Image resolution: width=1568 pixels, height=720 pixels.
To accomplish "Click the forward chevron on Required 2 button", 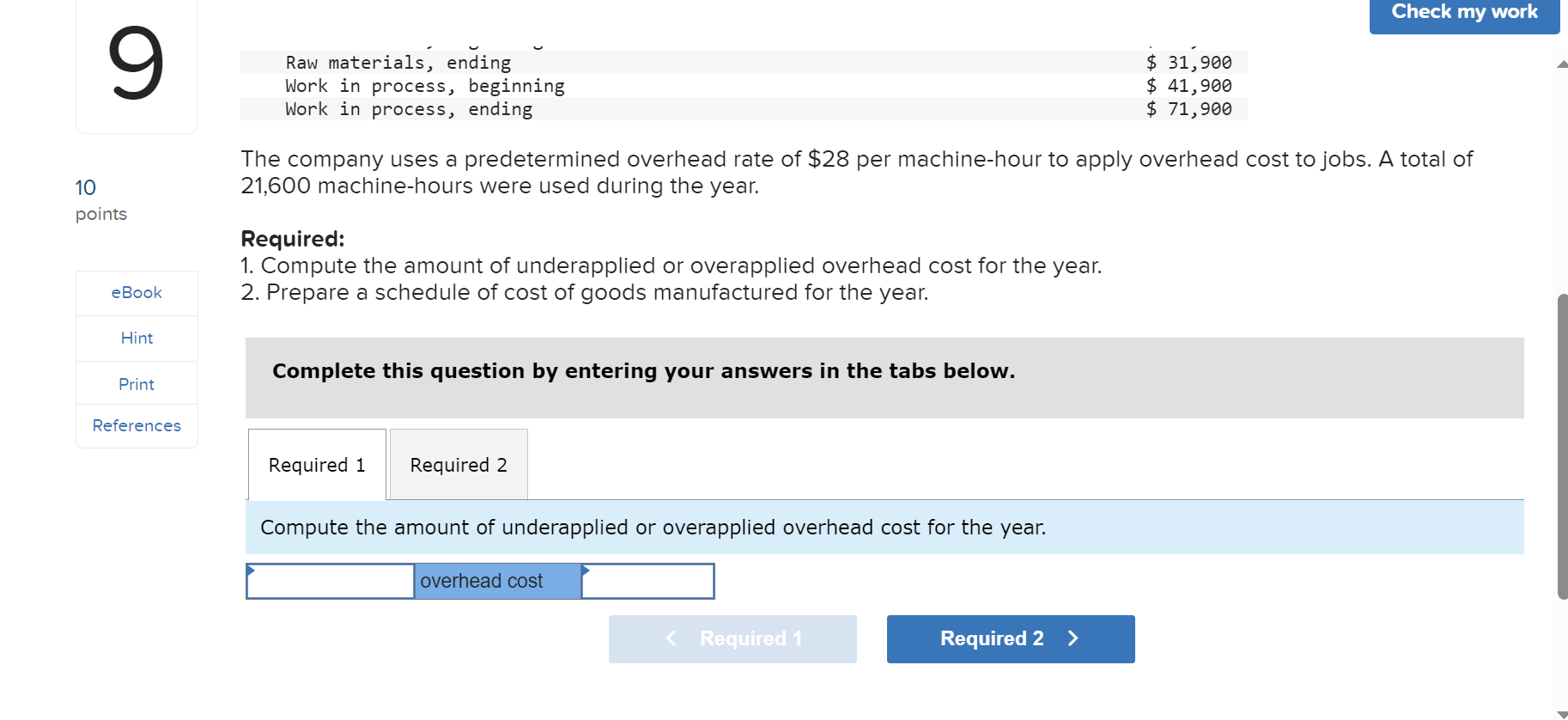I will [1073, 638].
